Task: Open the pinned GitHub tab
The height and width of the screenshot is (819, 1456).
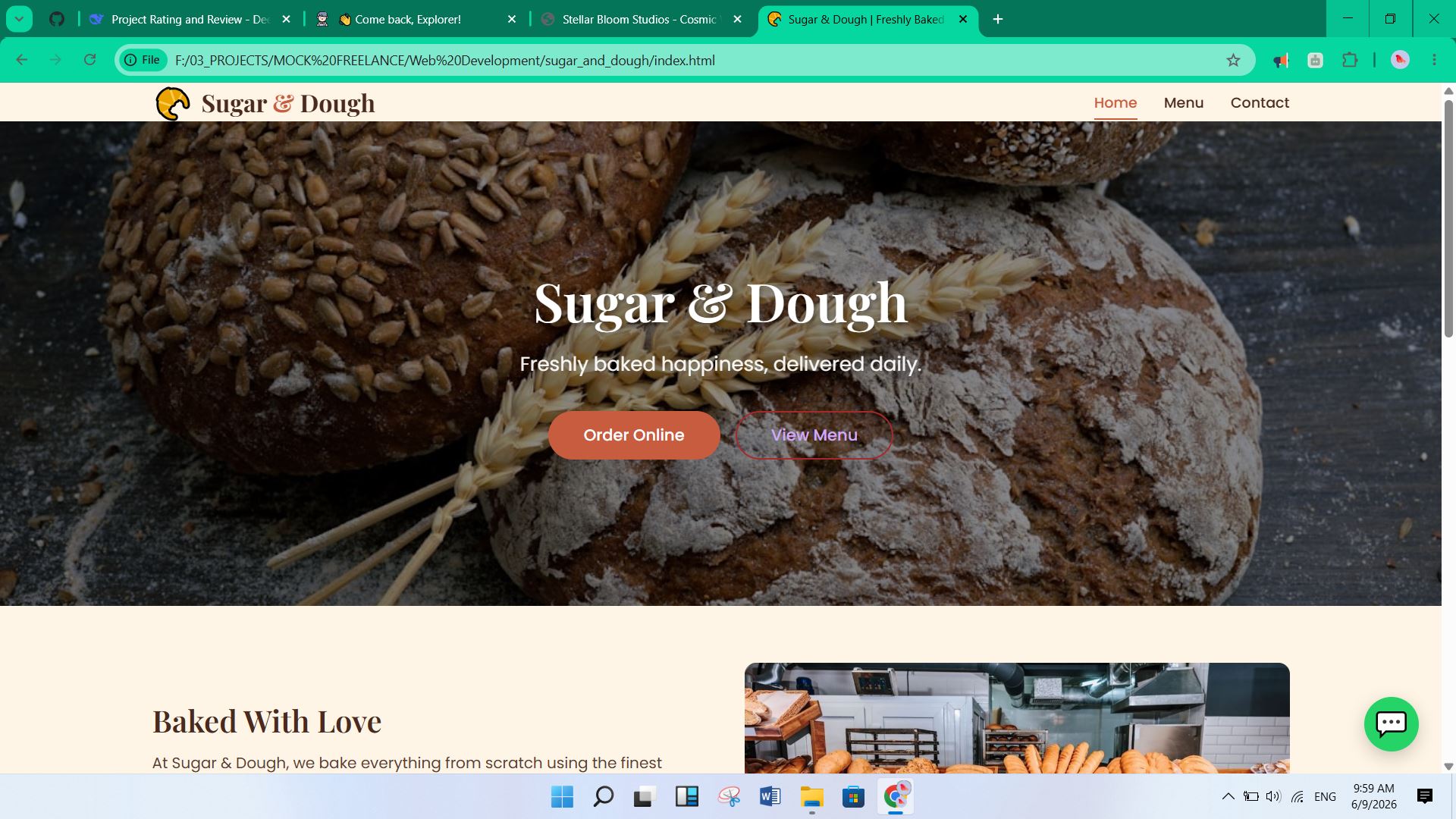Action: pyautogui.click(x=57, y=19)
